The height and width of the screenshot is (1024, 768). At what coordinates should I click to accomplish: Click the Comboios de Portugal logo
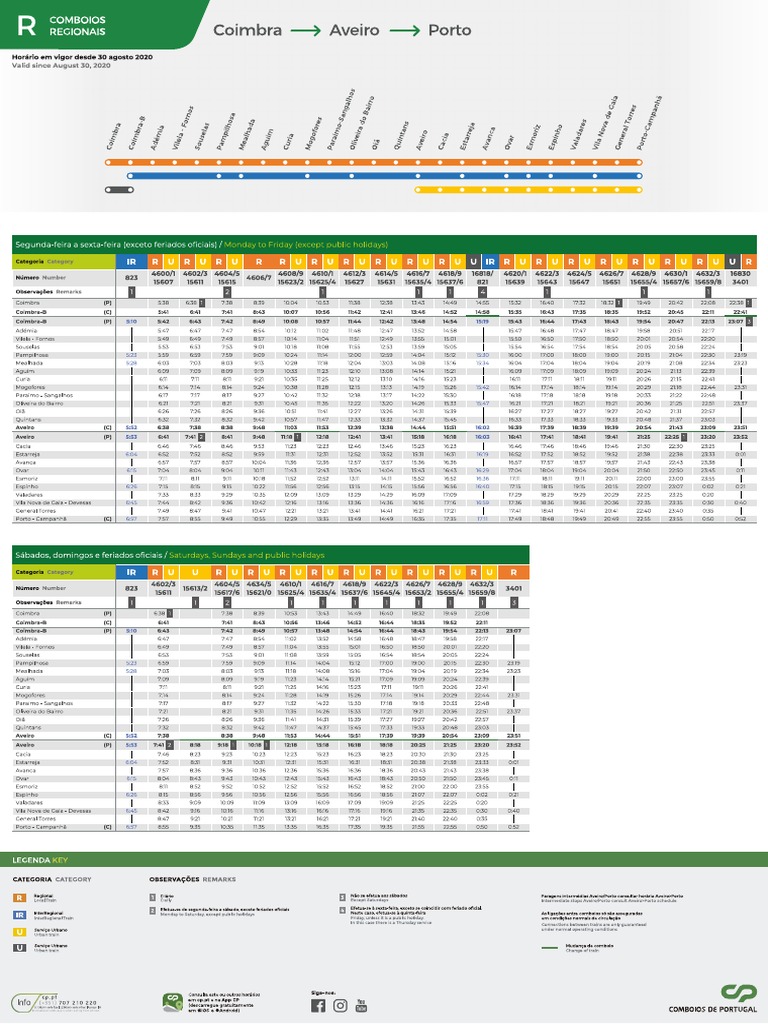pos(713,999)
